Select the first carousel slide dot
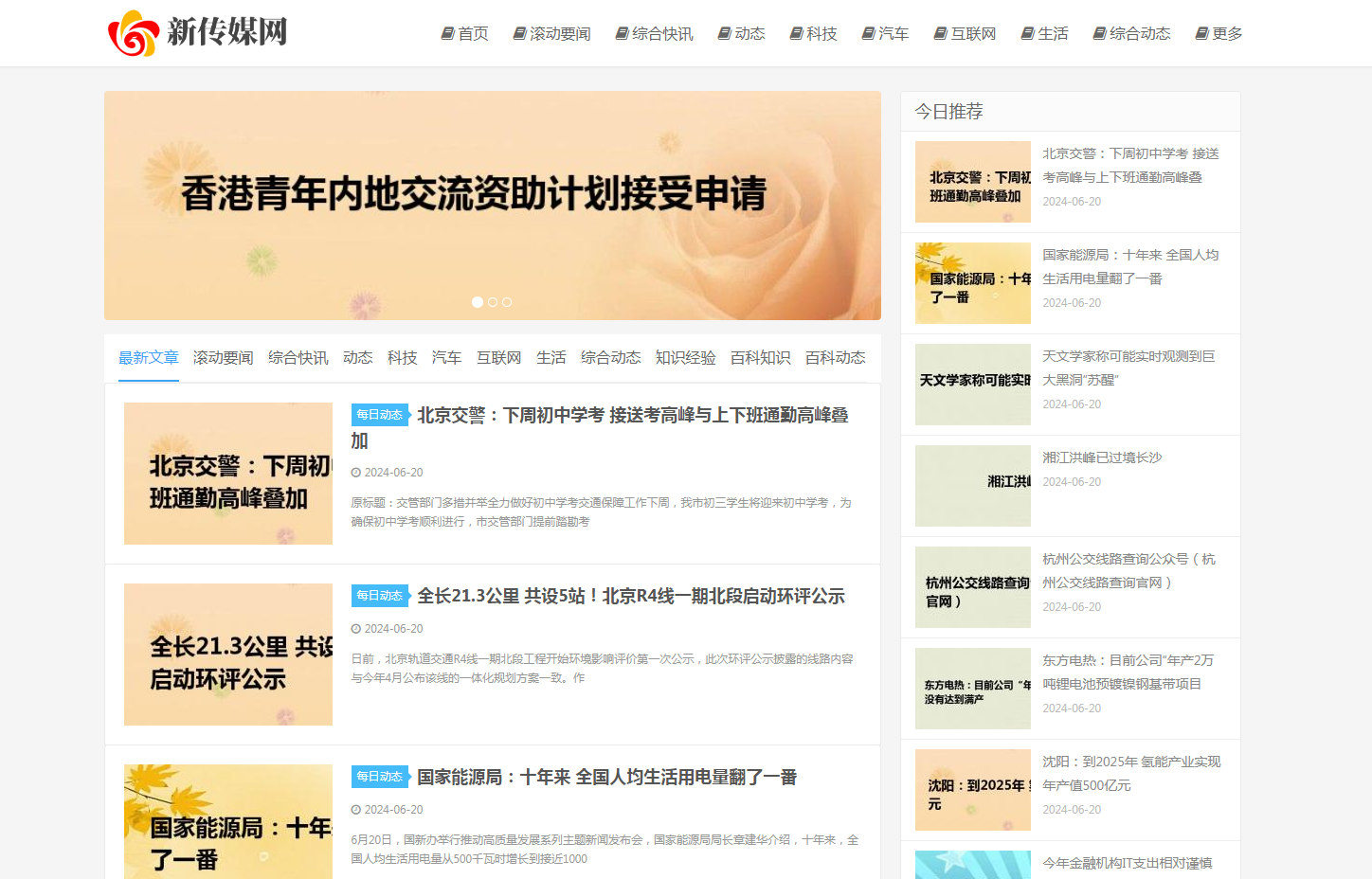The width and height of the screenshot is (1372, 879). (478, 302)
